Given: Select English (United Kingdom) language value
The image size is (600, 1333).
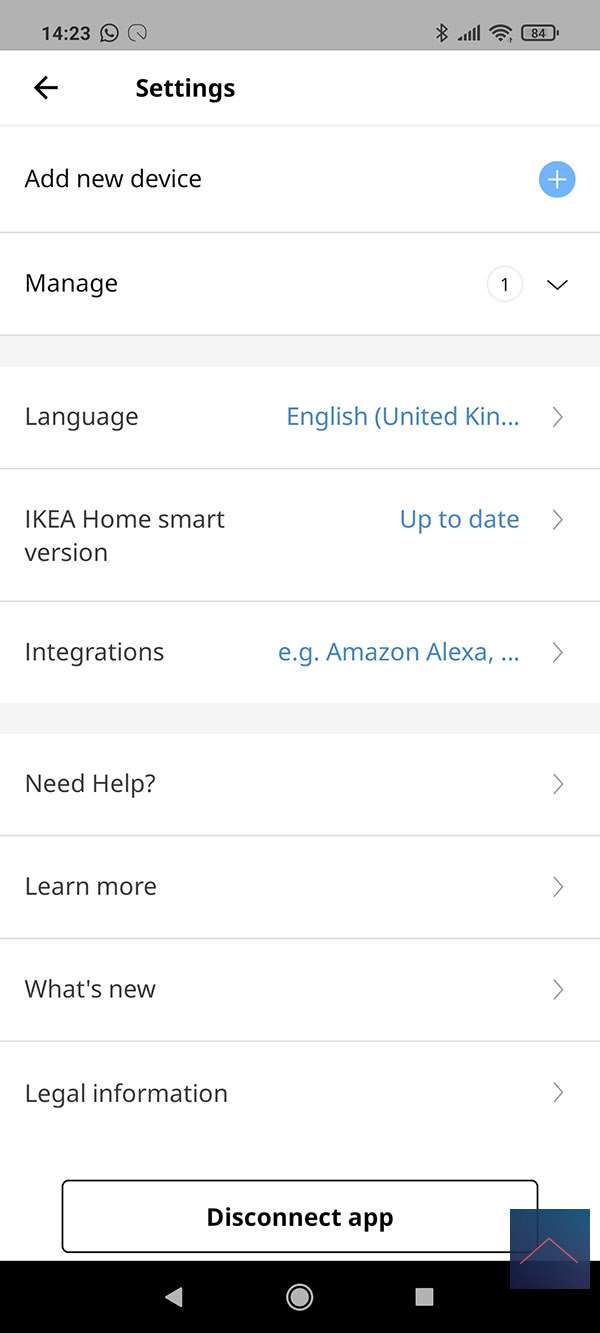Looking at the screenshot, I should pos(402,417).
